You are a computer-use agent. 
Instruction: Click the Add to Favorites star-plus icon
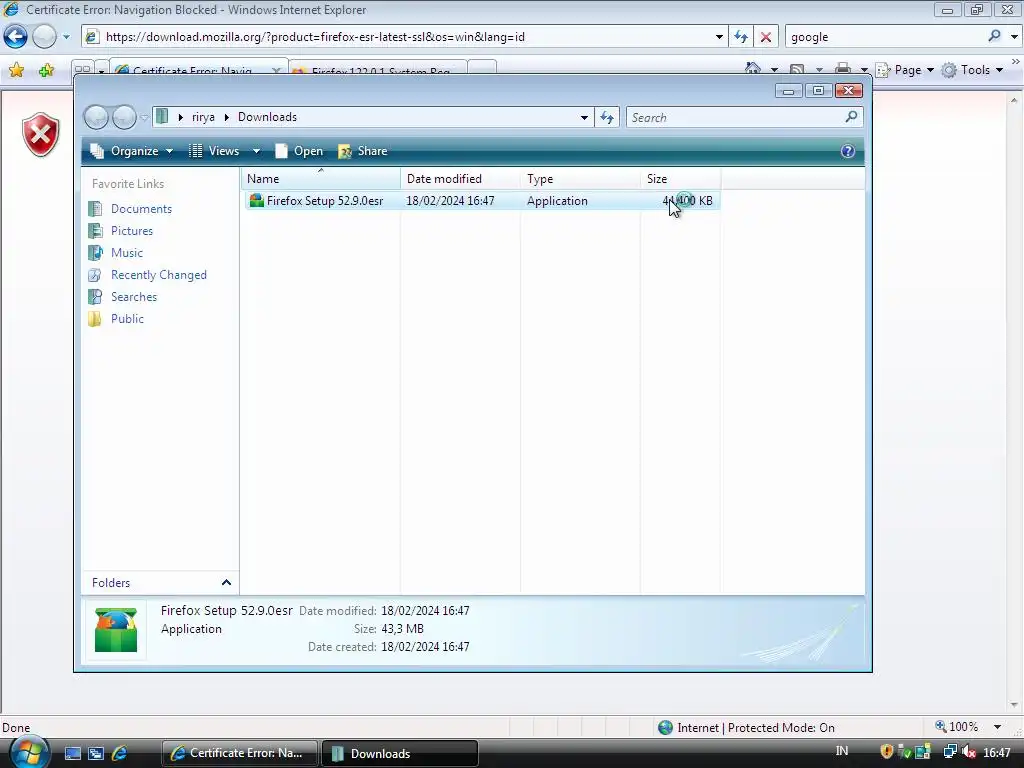pos(46,70)
